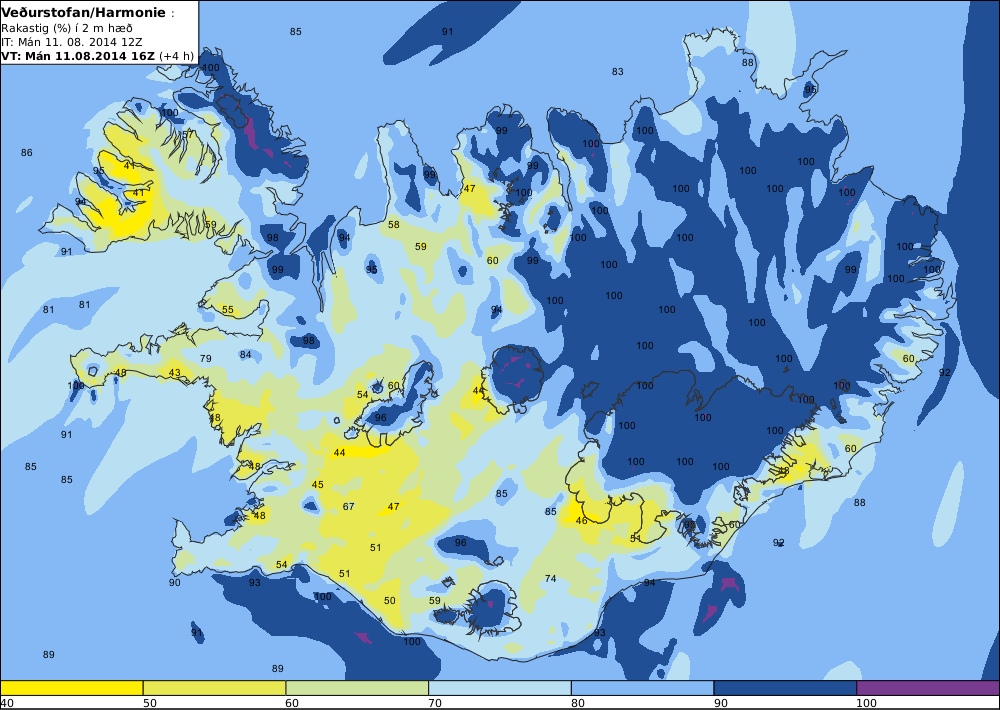Select the light blue 70–80 legend swatch
This screenshot has height=710, width=1000.
[x=499, y=688]
